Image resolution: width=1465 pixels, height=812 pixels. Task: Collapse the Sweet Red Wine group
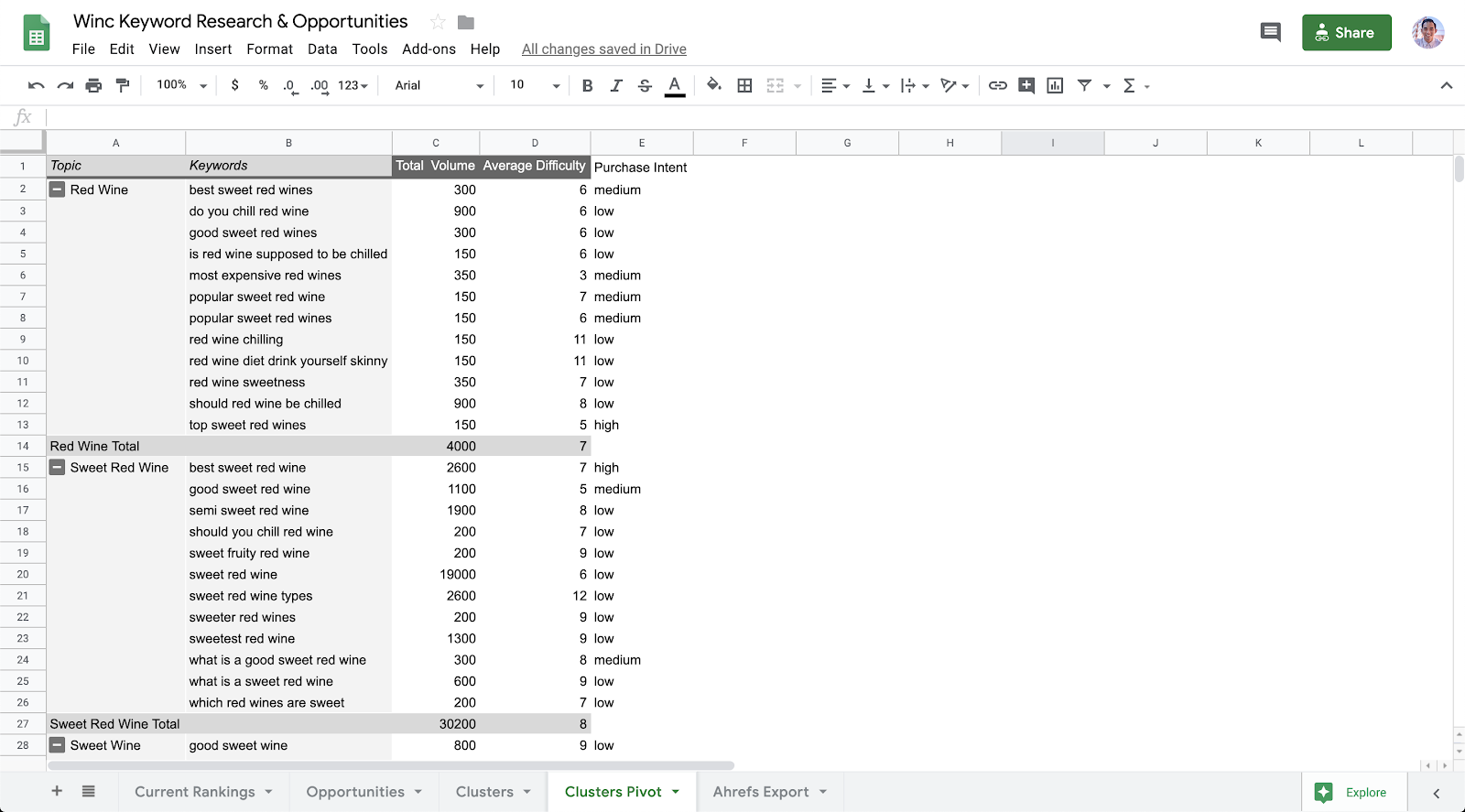[x=57, y=467]
